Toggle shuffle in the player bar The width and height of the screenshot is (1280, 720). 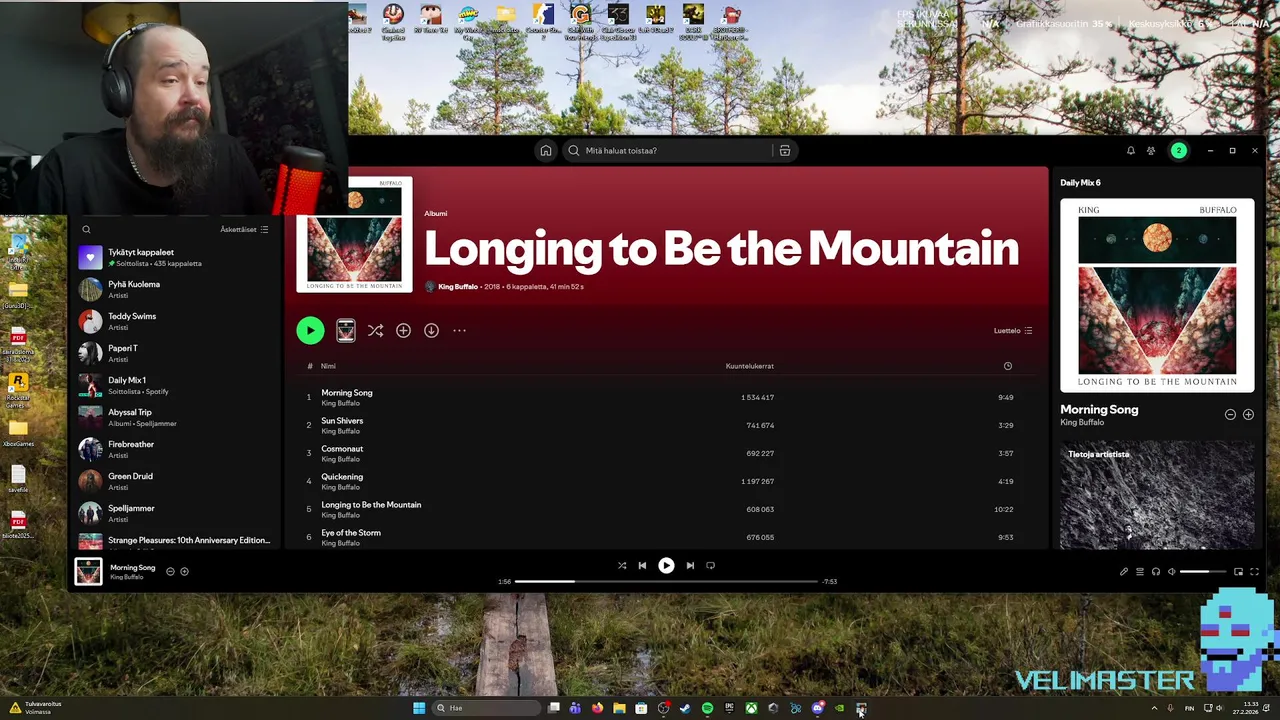[622, 566]
